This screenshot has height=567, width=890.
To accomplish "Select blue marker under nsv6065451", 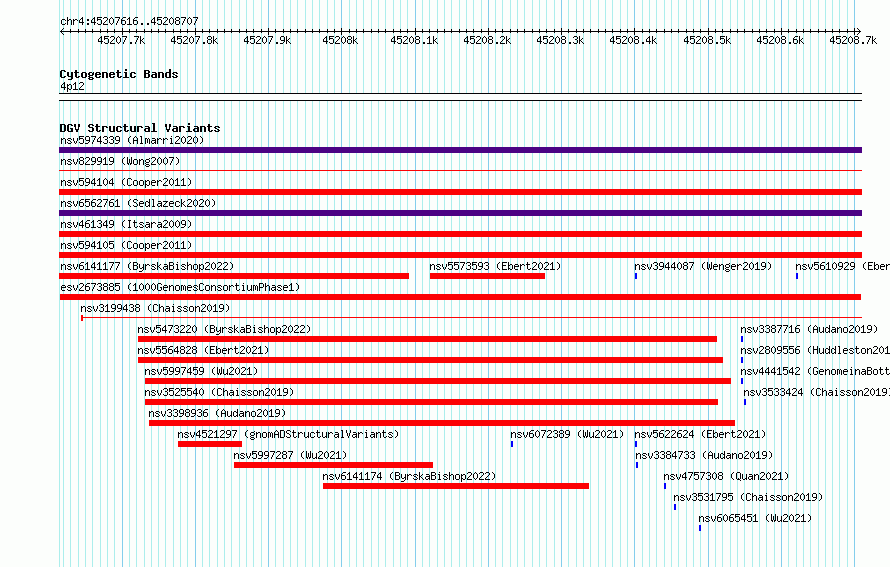I will coord(700,528).
